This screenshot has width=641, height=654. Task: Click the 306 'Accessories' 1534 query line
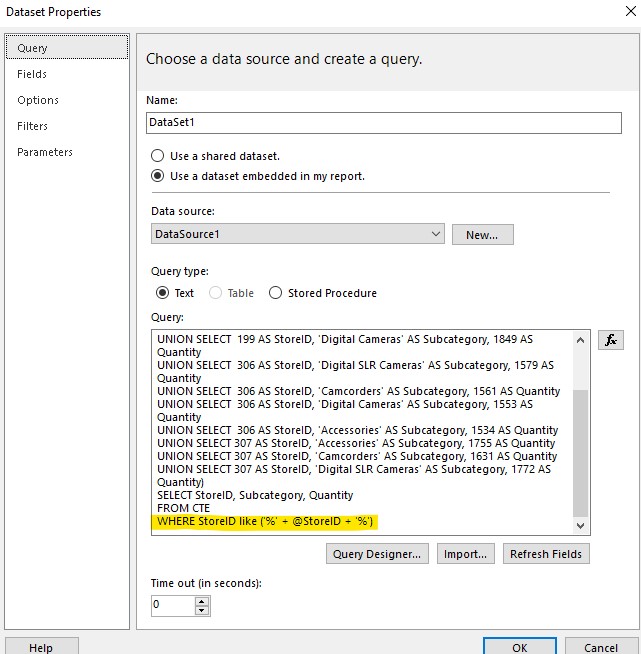(x=357, y=430)
